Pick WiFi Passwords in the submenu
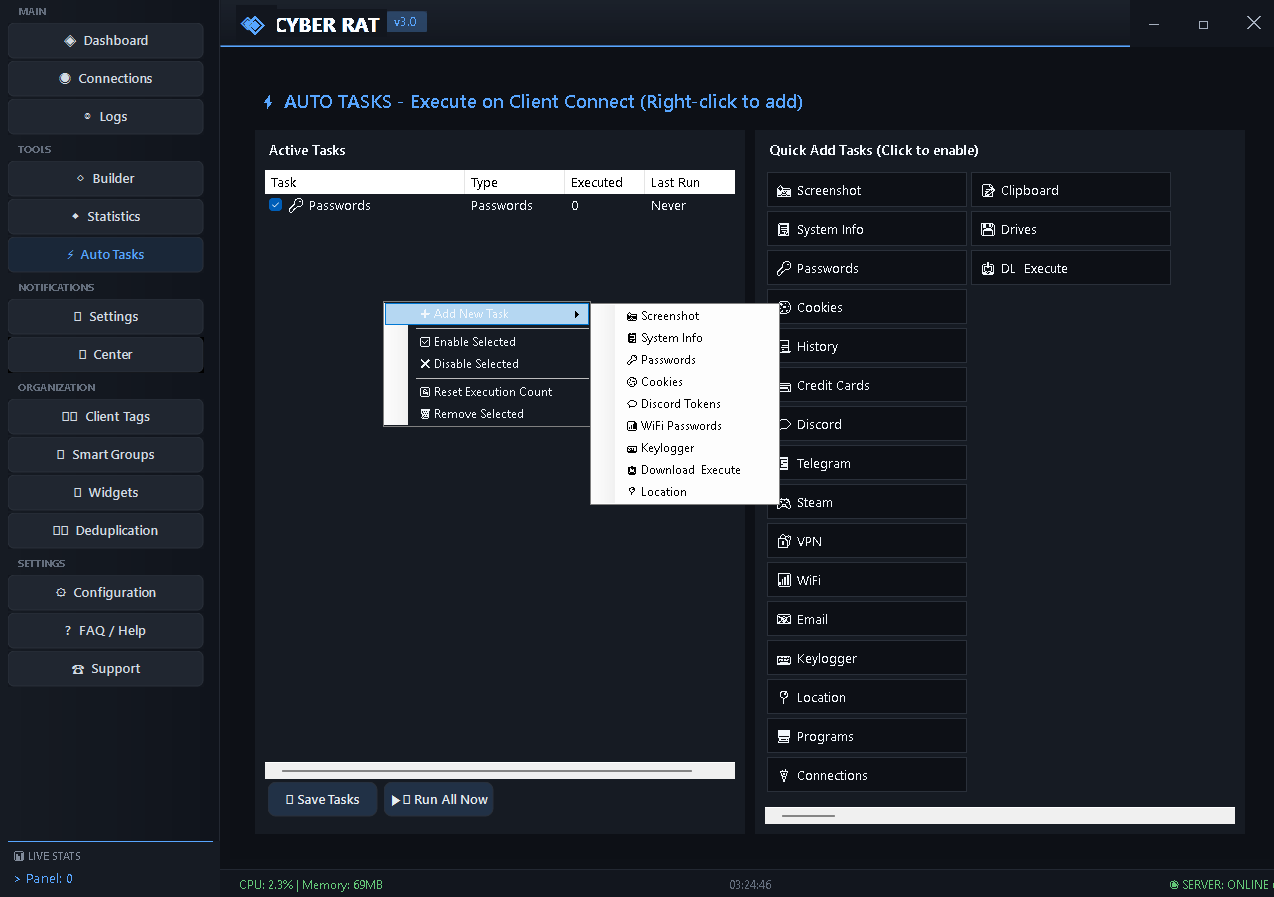The height and width of the screenshot is (897, 1274). click(x=685, y=426)
